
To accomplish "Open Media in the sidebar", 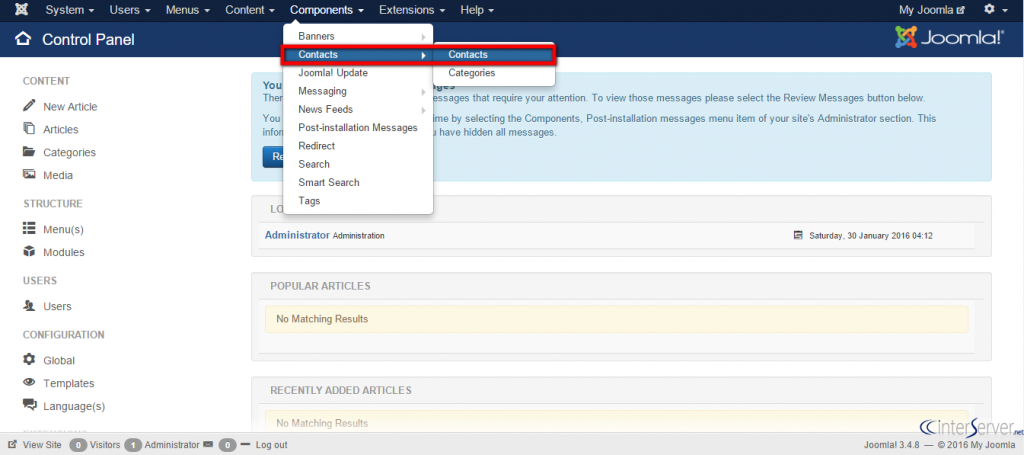I will pos(58,175).
